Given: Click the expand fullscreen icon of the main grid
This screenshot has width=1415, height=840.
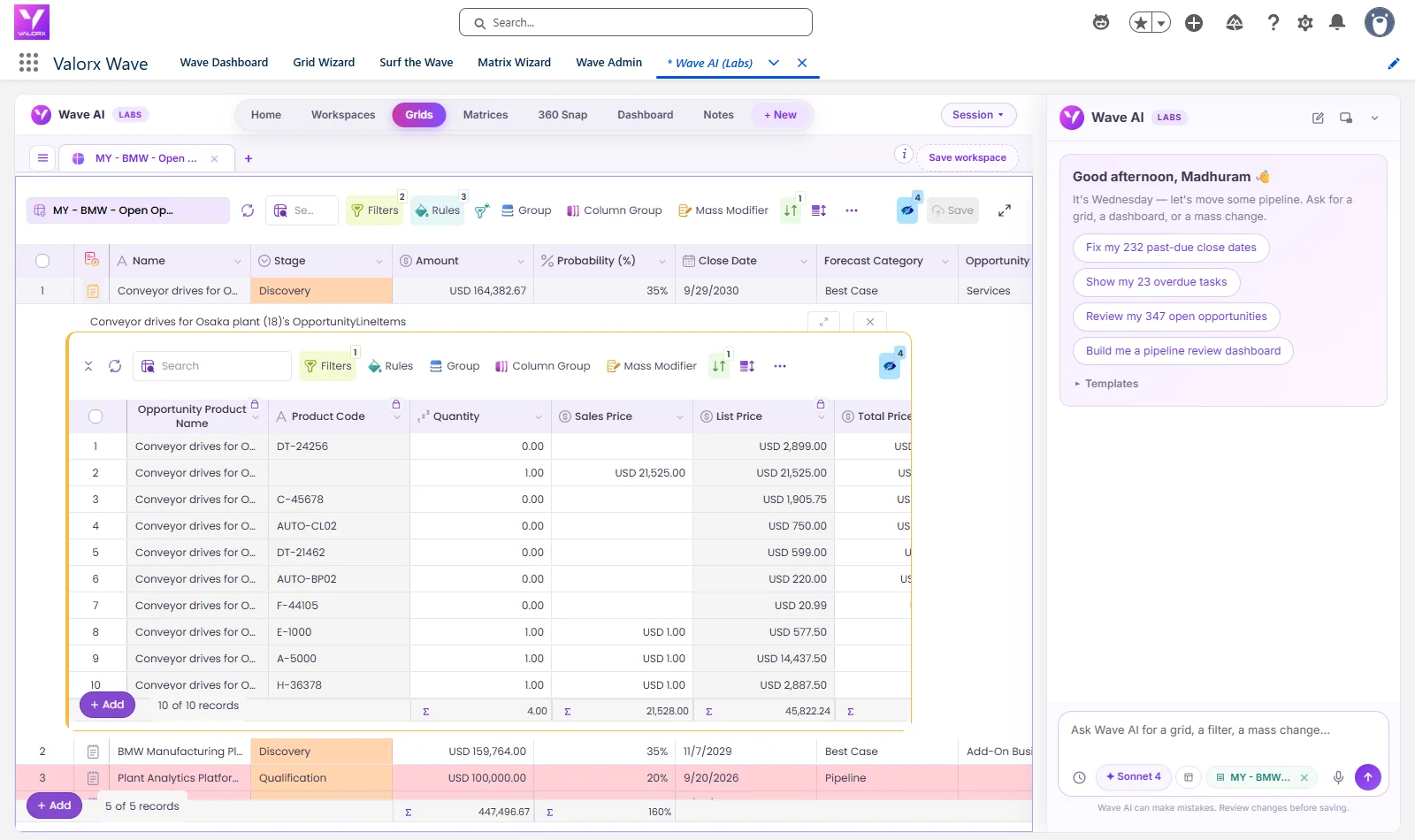Looking at the screenshot, I should tap(1005, 210).
